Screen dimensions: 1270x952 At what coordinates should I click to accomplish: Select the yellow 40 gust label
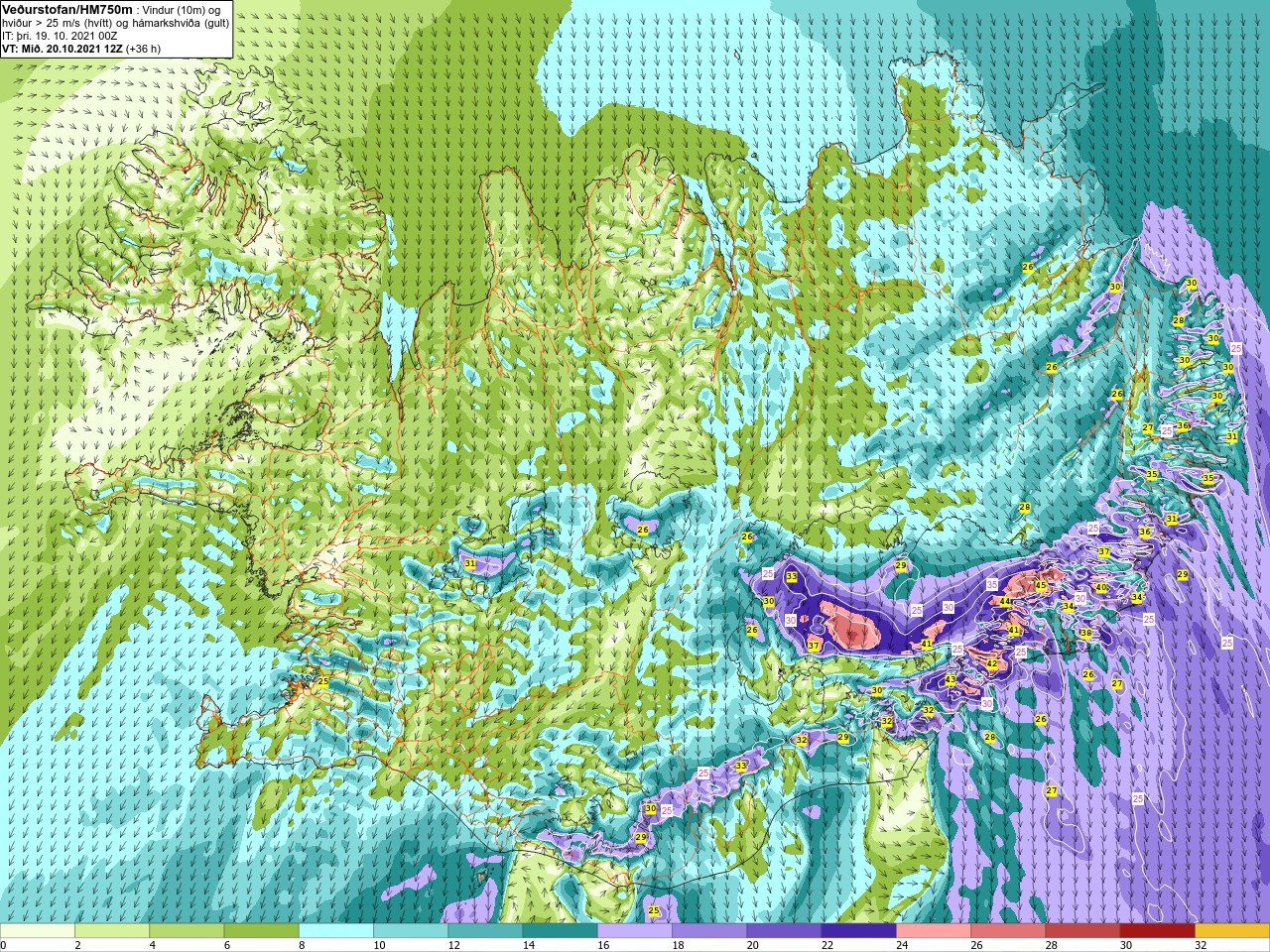point(1101,588)
